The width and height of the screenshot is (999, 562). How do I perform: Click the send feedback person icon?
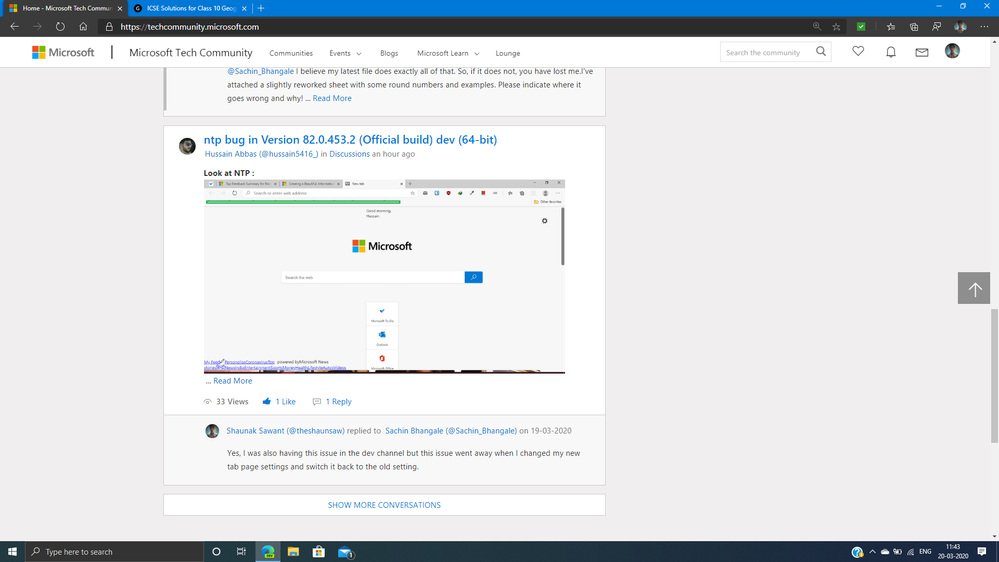tap(937, 27)
